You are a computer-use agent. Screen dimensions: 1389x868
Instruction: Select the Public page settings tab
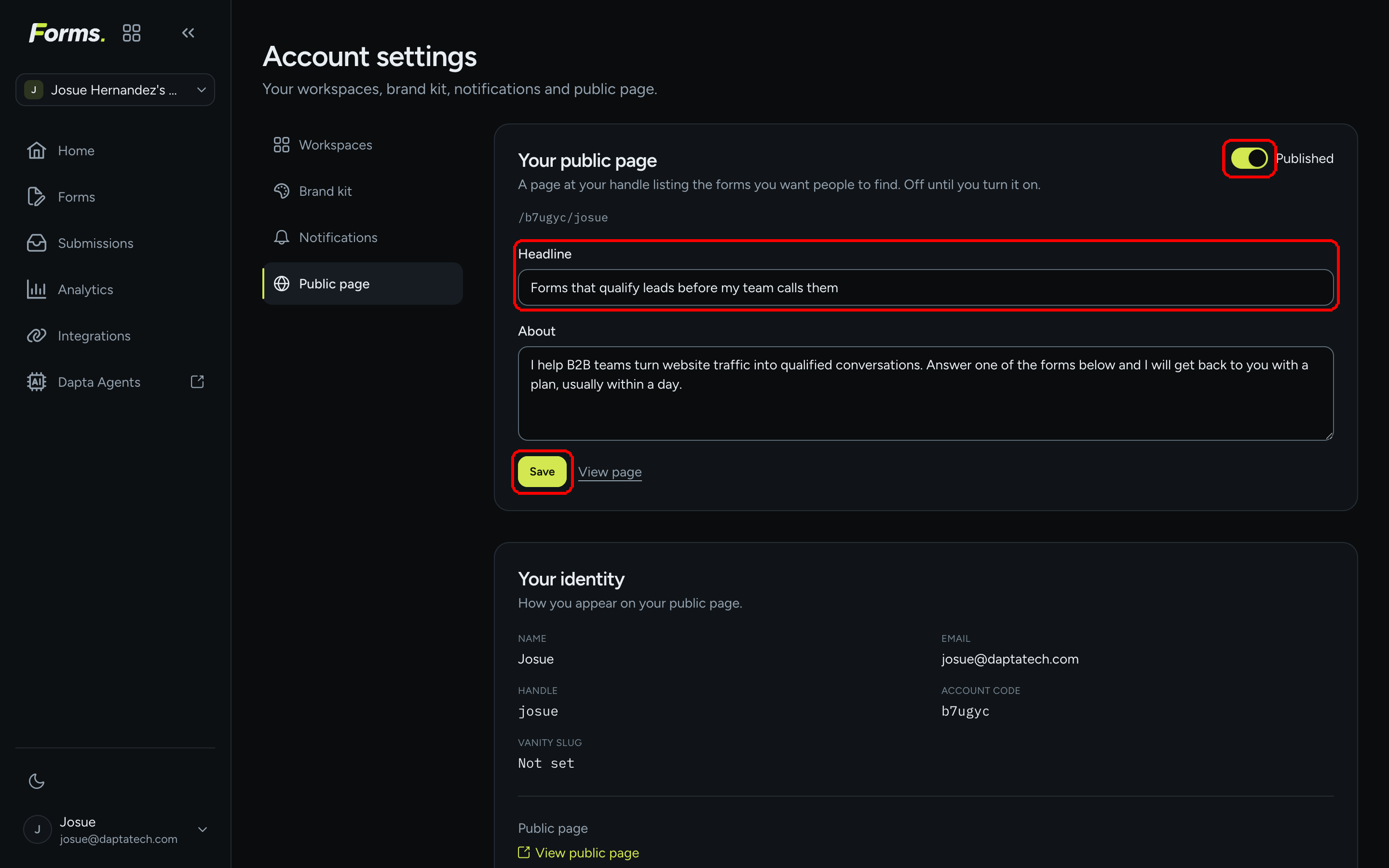(x=363, y=284)
